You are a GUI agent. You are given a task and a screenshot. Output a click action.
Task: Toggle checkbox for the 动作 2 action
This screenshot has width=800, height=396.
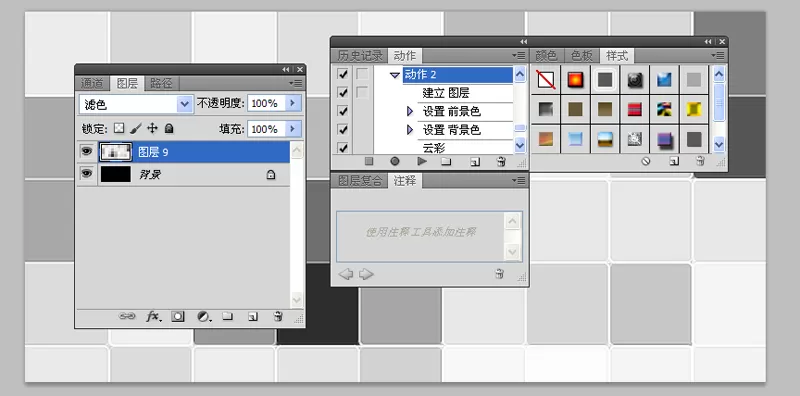(x=343, y=74)
